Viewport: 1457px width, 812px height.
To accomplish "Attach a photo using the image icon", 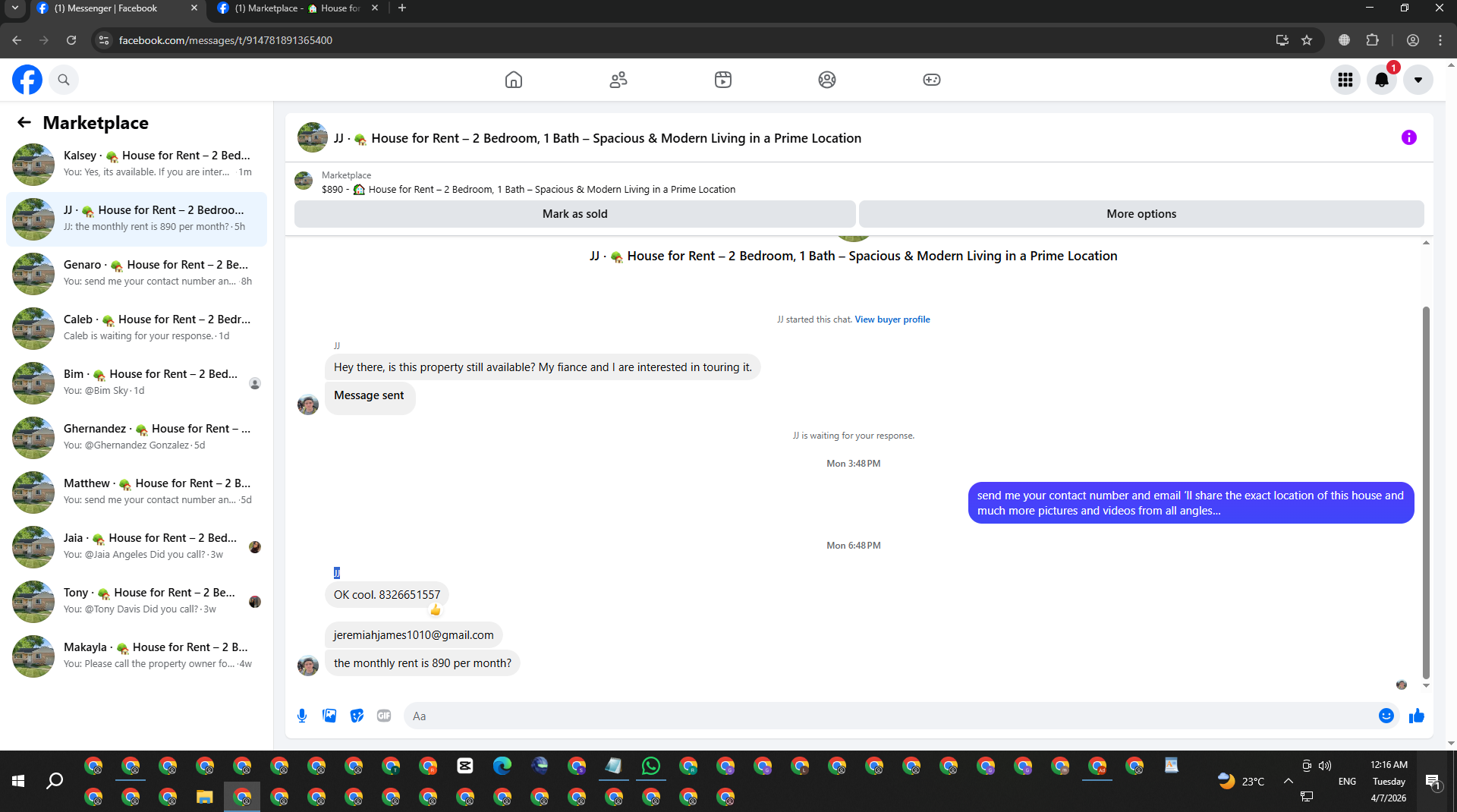I will tap(329, 716).
